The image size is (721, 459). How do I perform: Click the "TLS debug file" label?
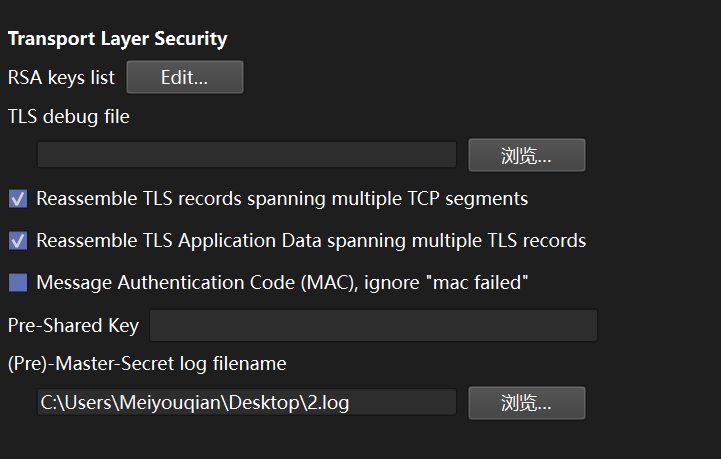click(x=69, y=116)
